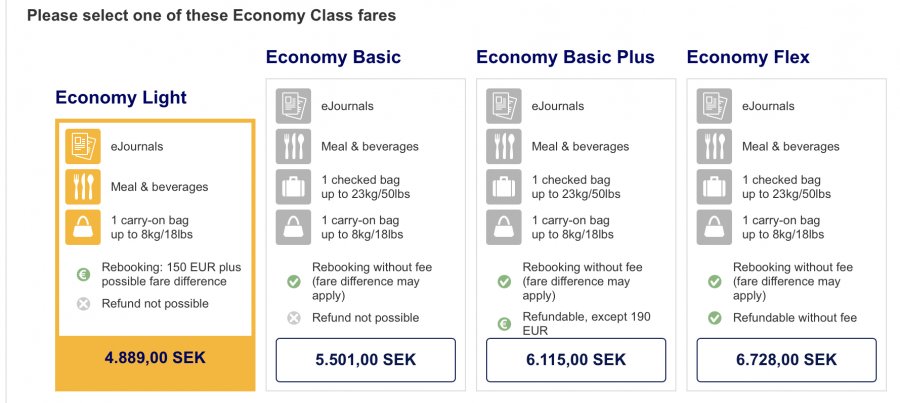The height and width of the screenshot is (403, 900).
Task: Click the Economy Flex heading
Action: (x=748, y=57)
